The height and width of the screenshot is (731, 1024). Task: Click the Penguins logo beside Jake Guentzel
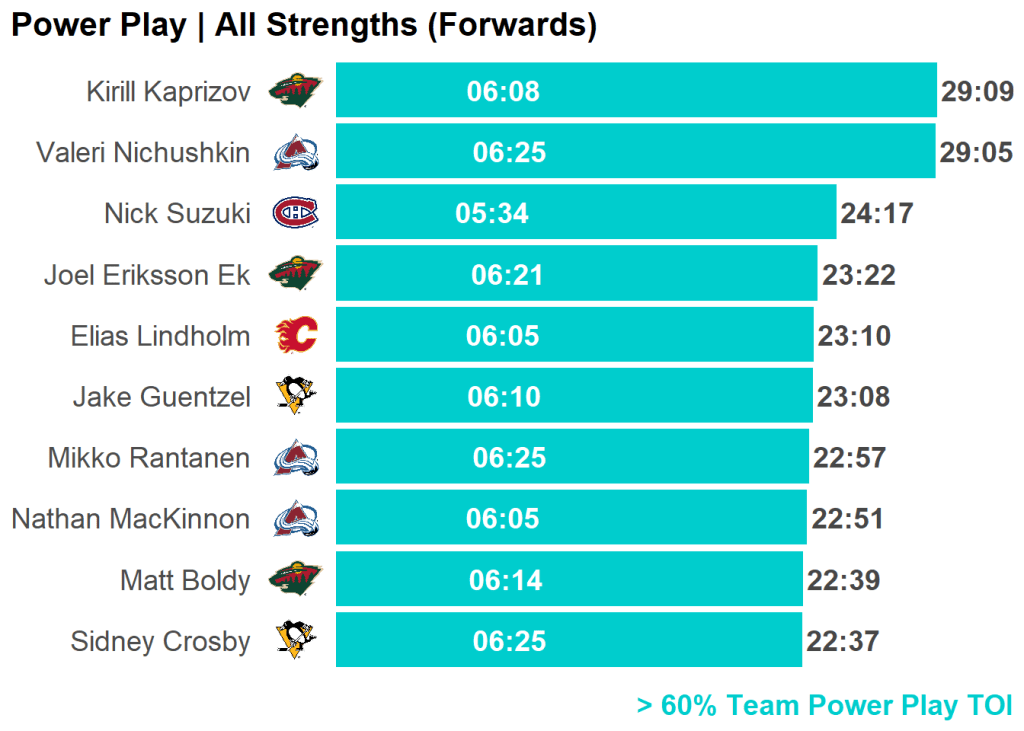click(296, 397)
